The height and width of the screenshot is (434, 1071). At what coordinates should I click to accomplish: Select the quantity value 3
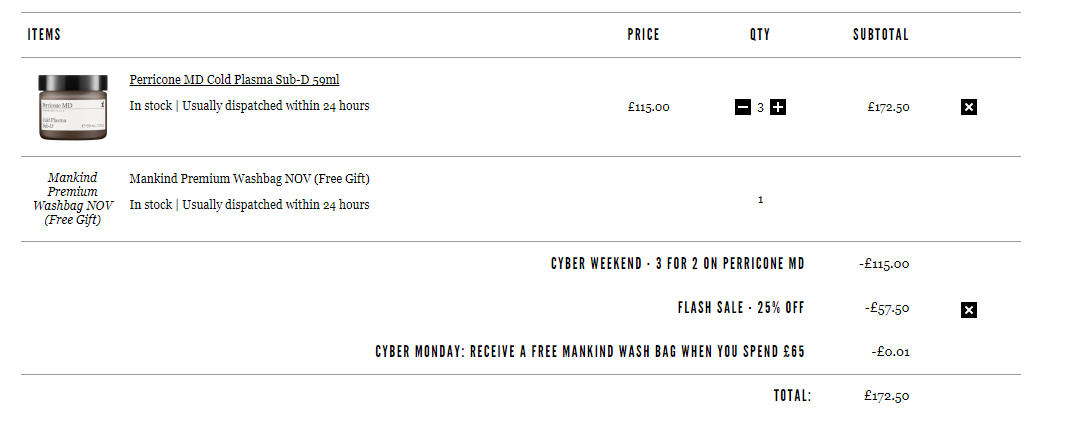click(760, 107)
